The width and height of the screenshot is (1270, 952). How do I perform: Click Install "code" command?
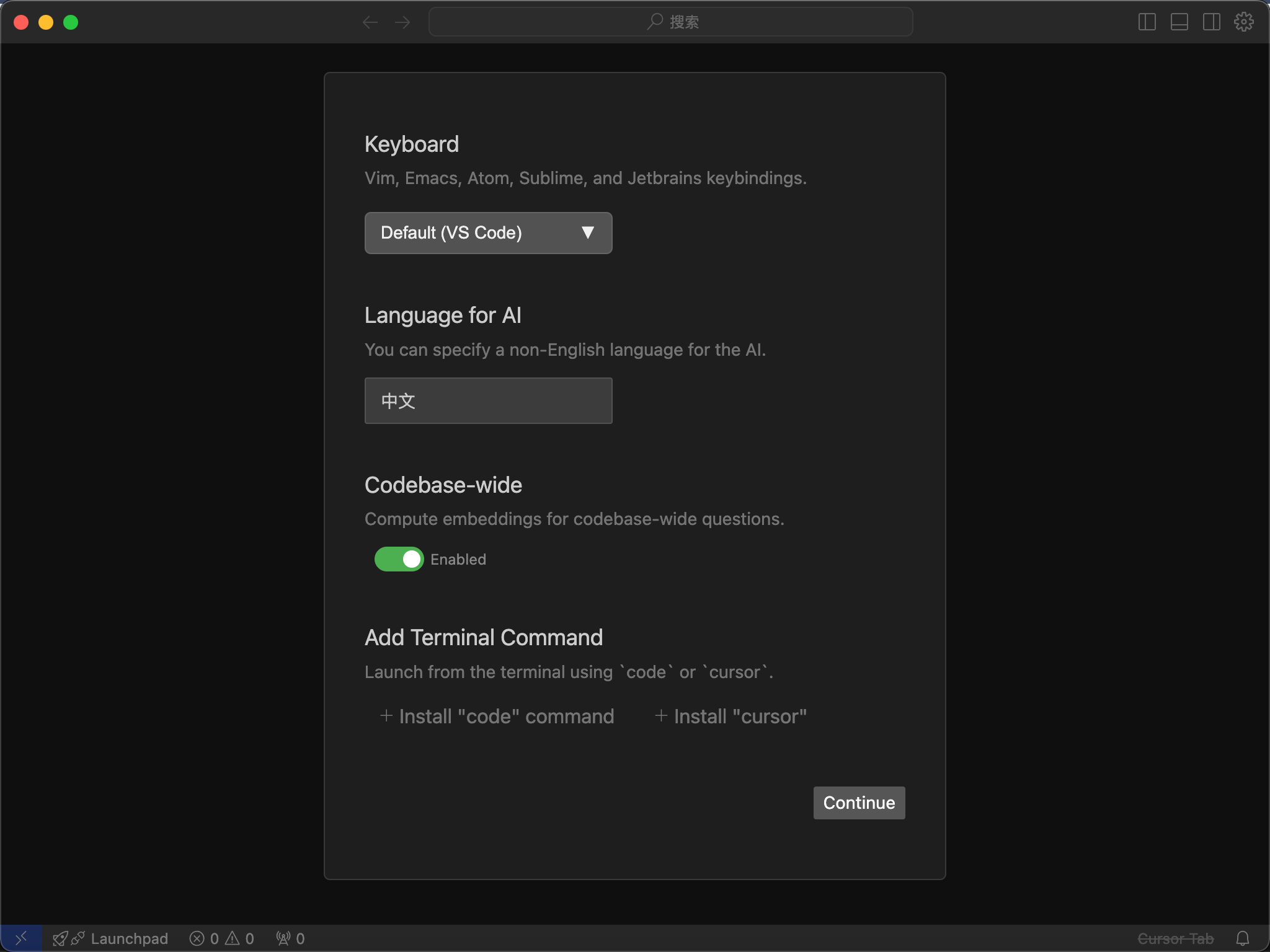pos(497,716)
